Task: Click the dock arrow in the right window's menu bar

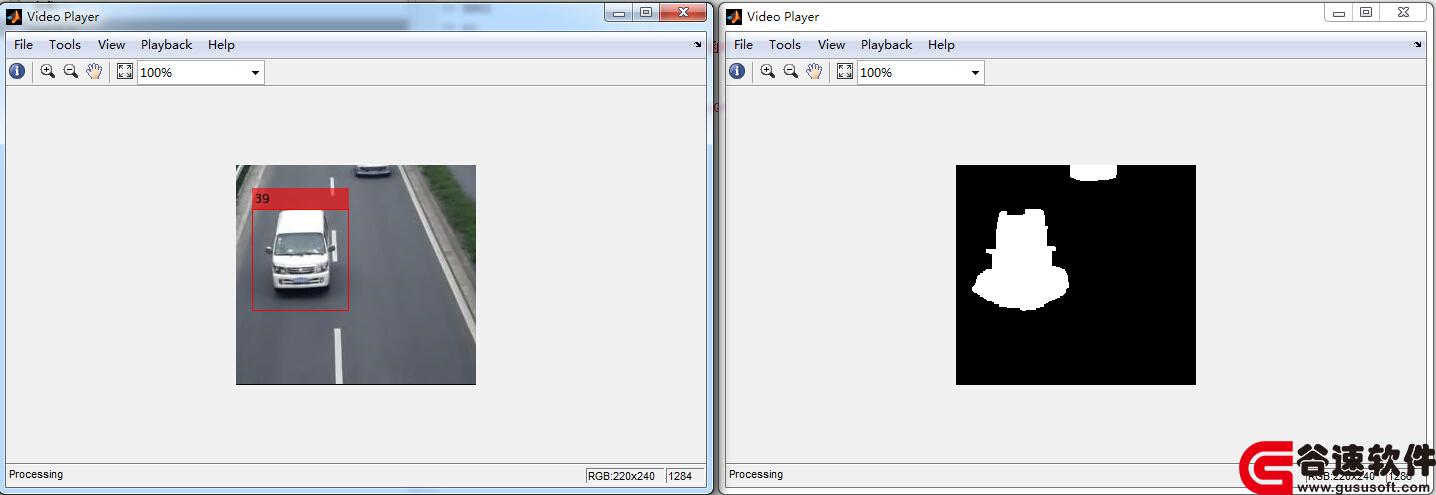Action: [x=1418, y=45]
